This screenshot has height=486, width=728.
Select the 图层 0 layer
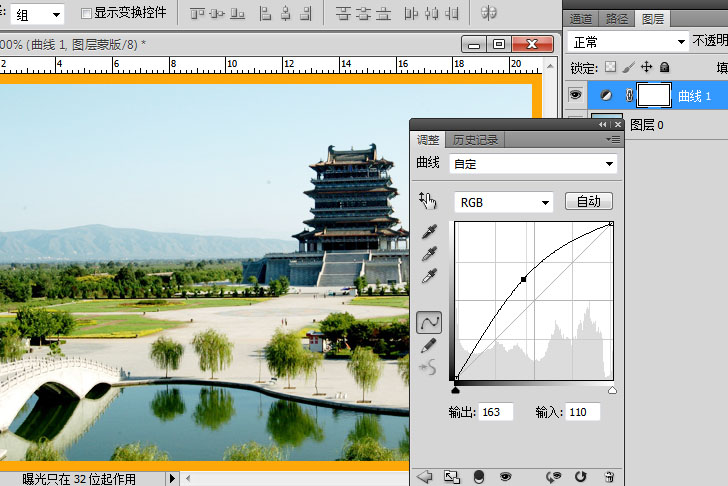coord(646,124)
